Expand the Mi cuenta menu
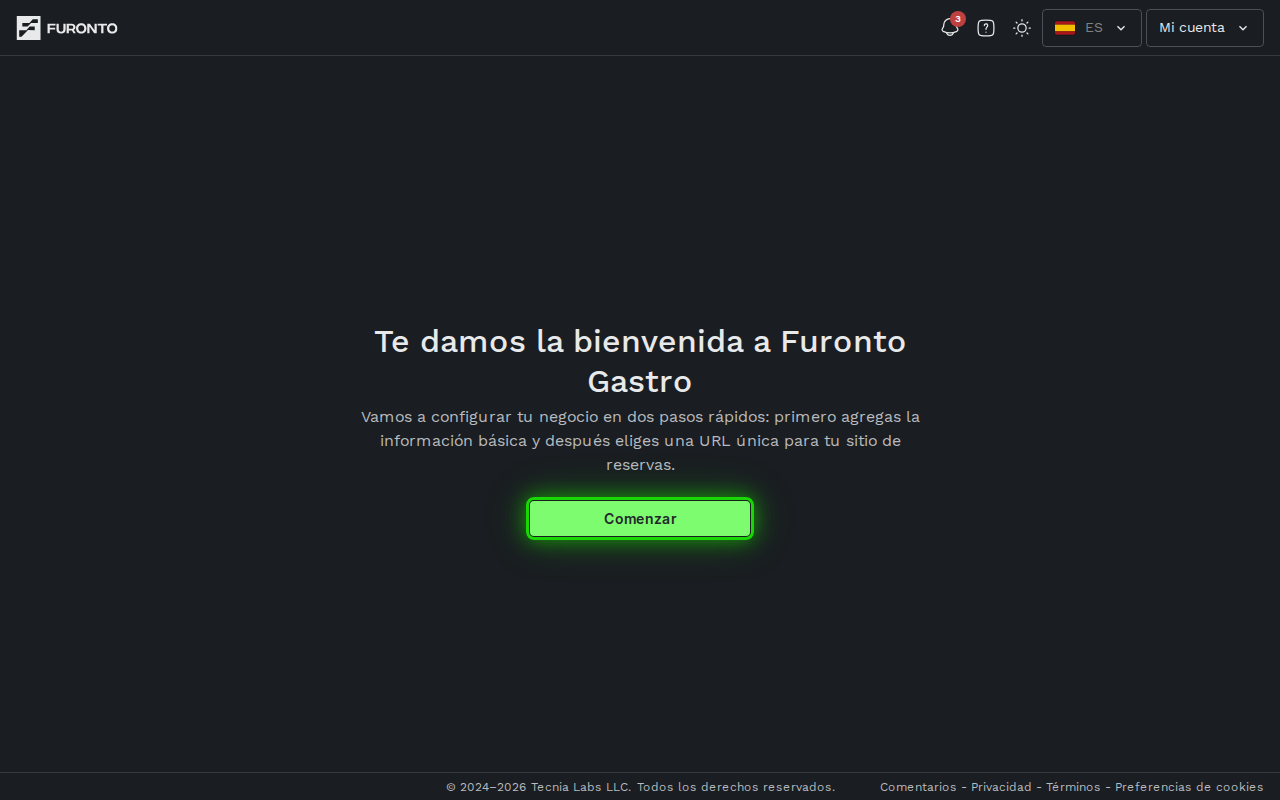Screen dimensions: 1280x800 (x=1205, y=28)
